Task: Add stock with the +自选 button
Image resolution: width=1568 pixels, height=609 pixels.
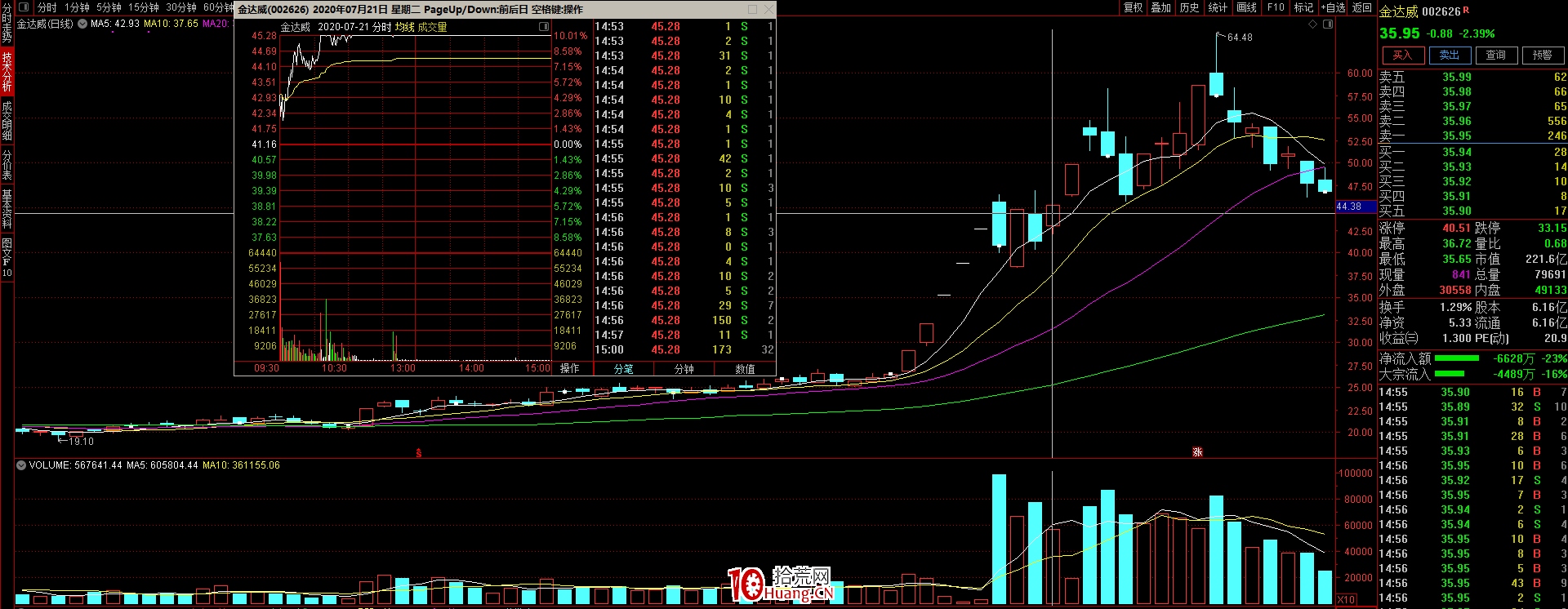Action: pyautogui.click(x=1334, y=7)
